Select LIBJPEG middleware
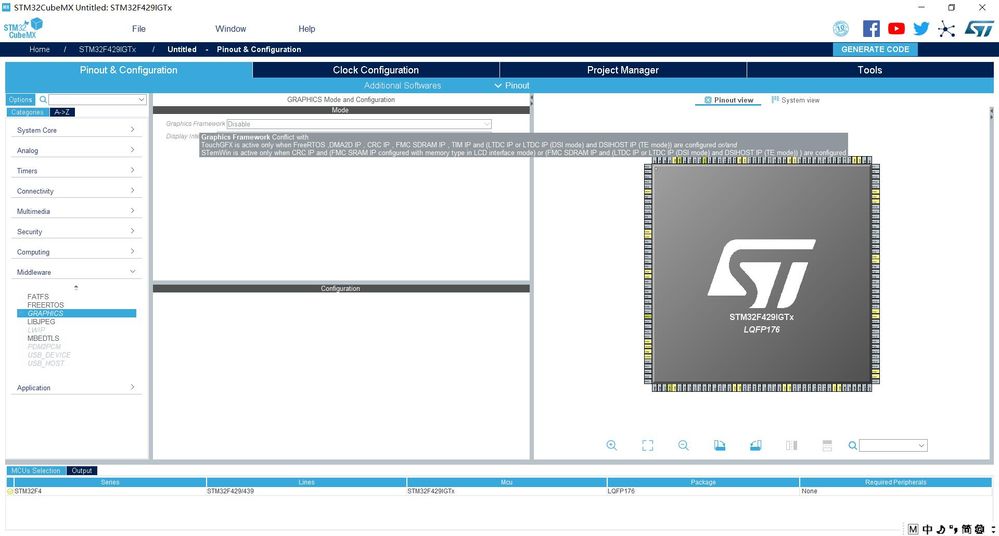The image size is (999, 536). tap(41, 321)
